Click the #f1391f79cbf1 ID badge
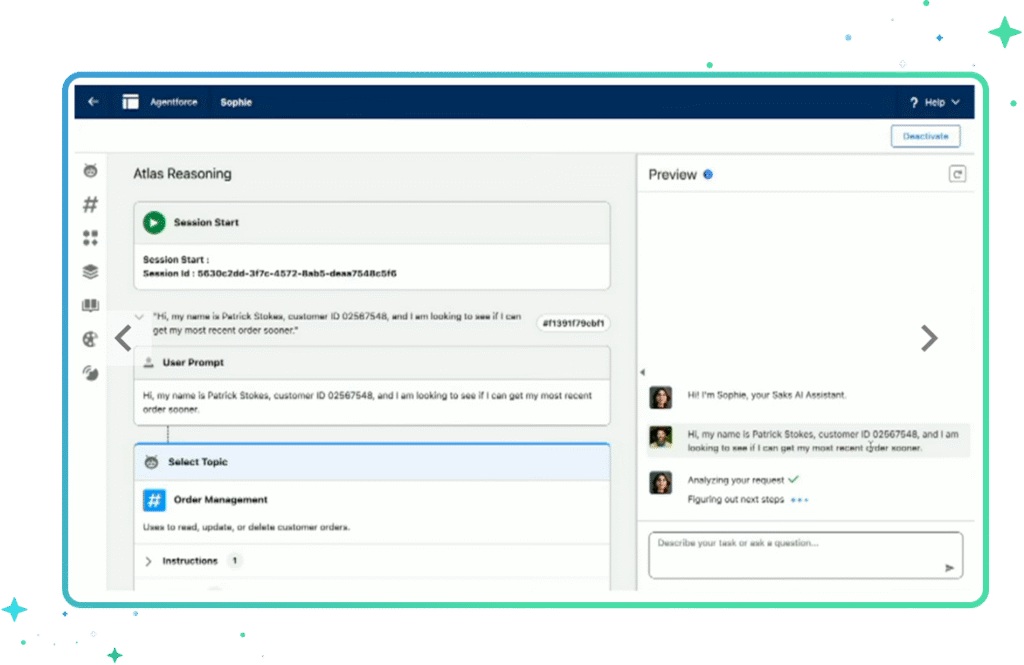Image resolution: width=1024 pixels, height=665 pixels. (573, 323)
